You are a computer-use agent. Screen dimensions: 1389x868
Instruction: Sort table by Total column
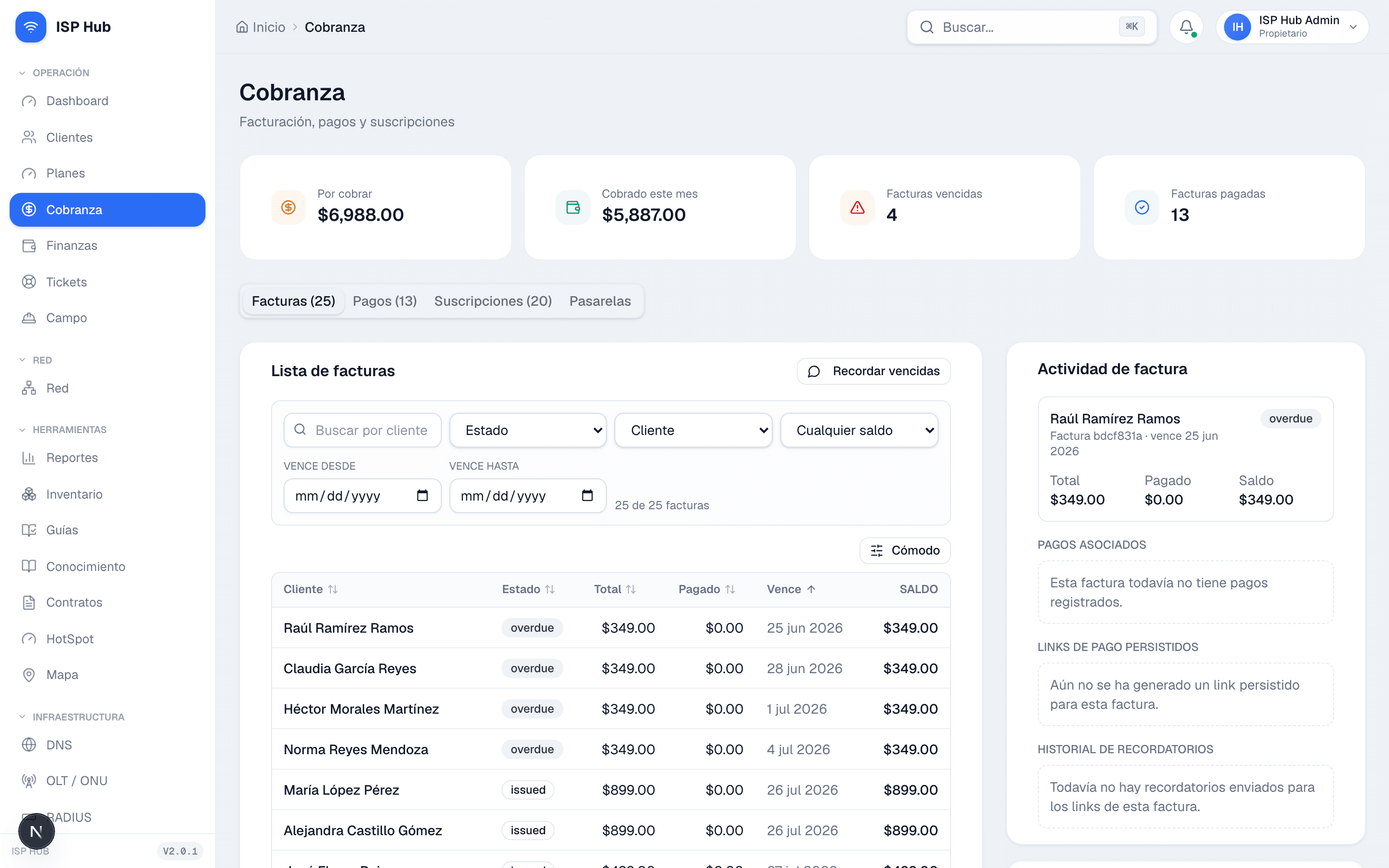point(615,589)
